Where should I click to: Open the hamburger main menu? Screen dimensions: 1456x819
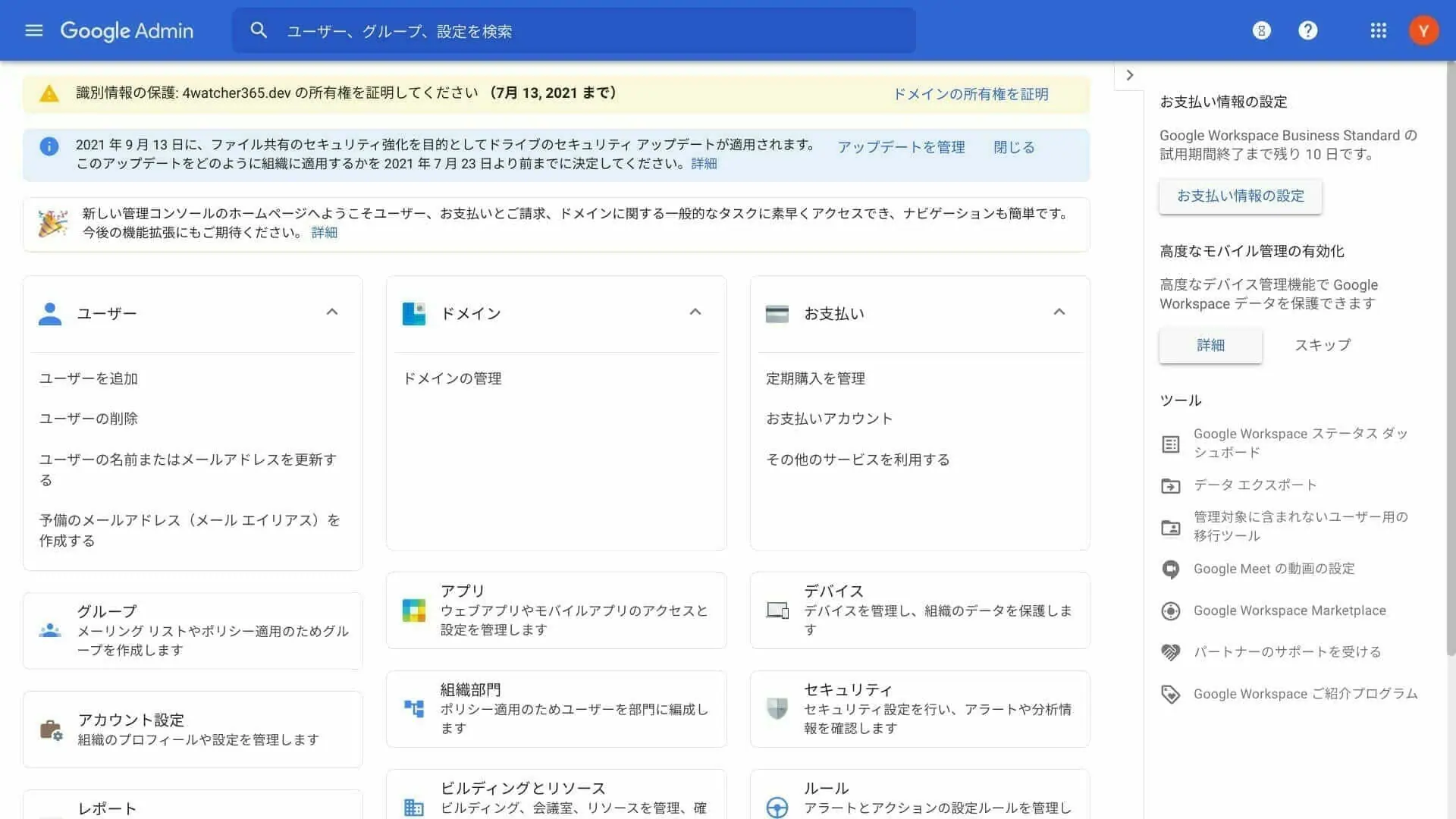click(34, 30)
